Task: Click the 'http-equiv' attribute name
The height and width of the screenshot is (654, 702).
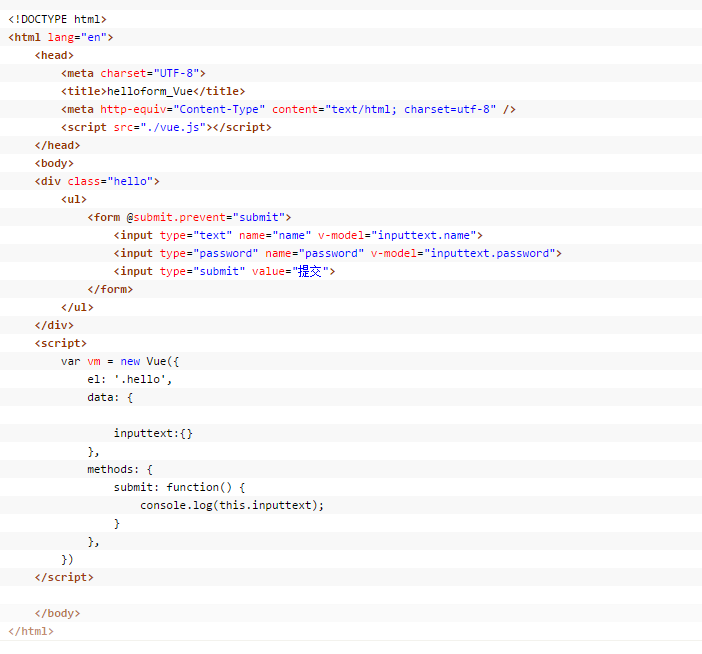Action: tap(133, 109)
